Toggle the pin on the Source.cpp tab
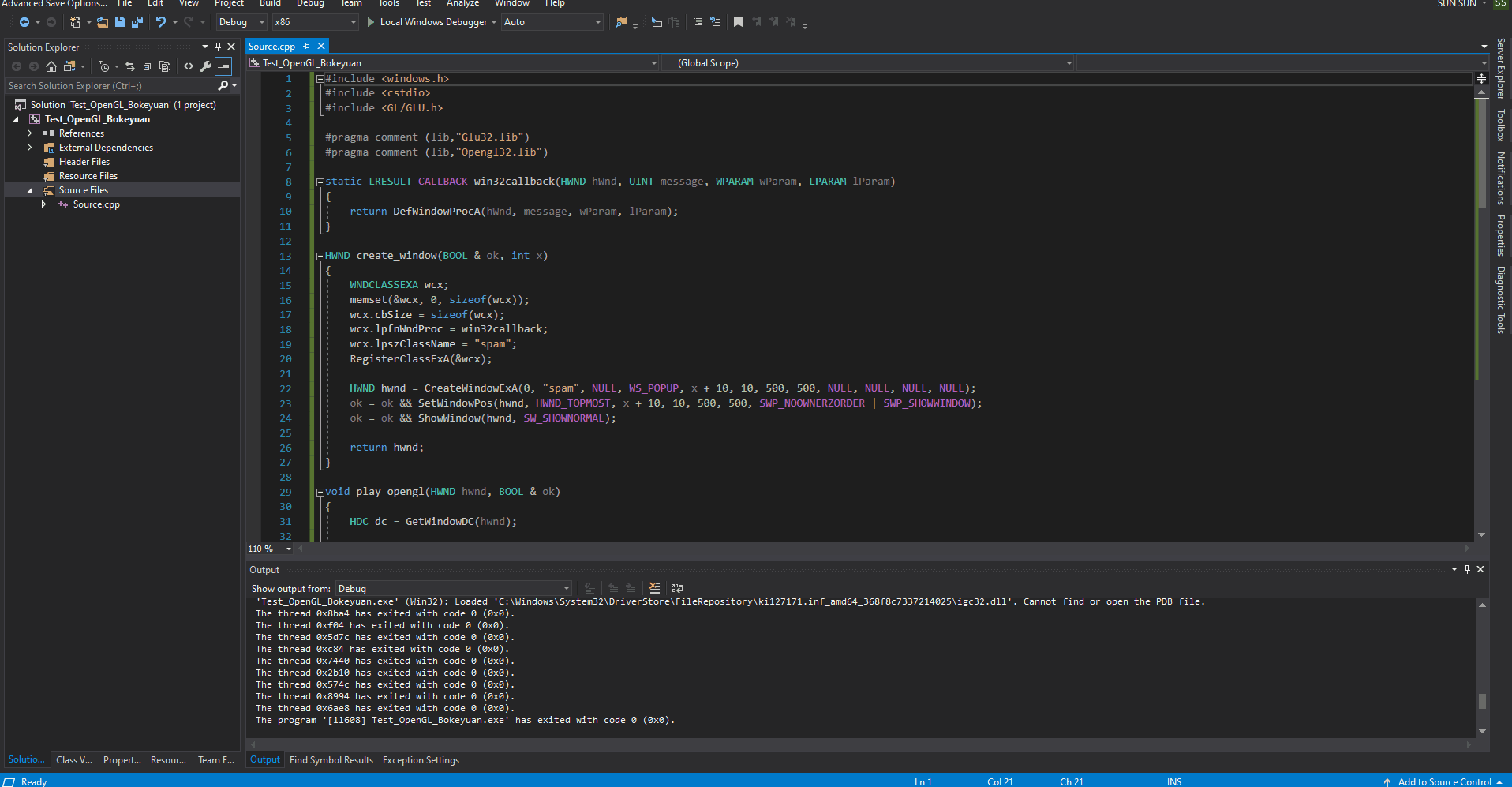This screenshot has height=787, width=1512. (x=307, y=47)
